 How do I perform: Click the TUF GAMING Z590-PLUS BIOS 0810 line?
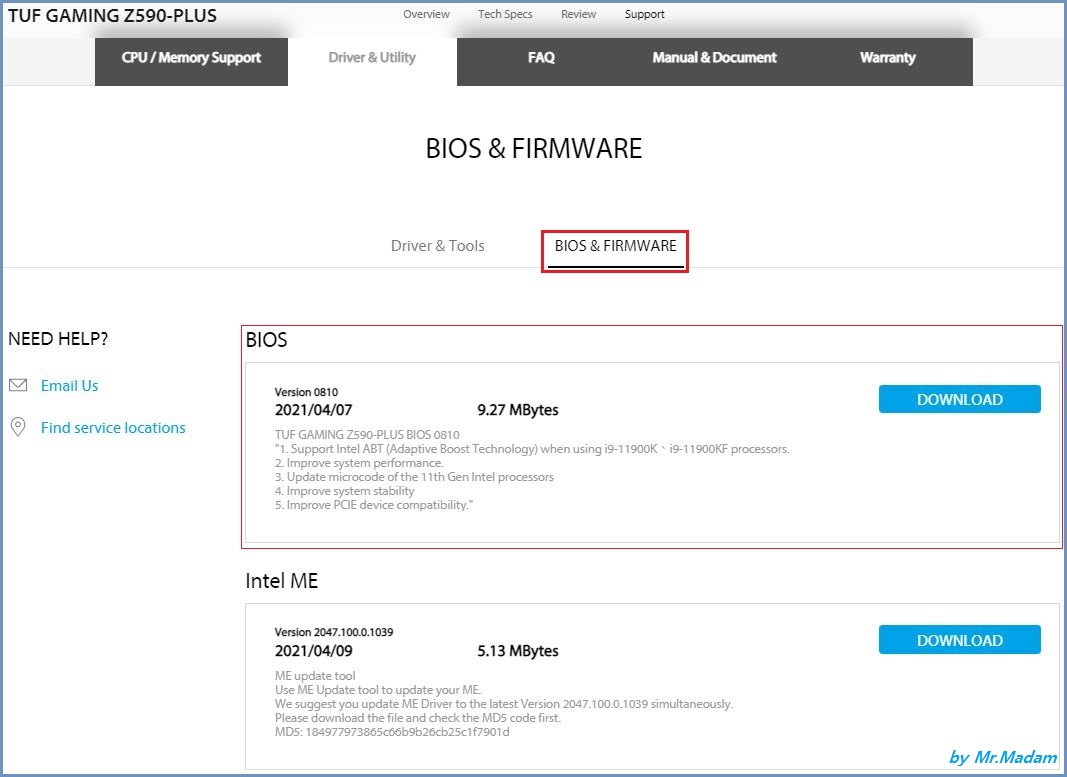click(367, 434)
